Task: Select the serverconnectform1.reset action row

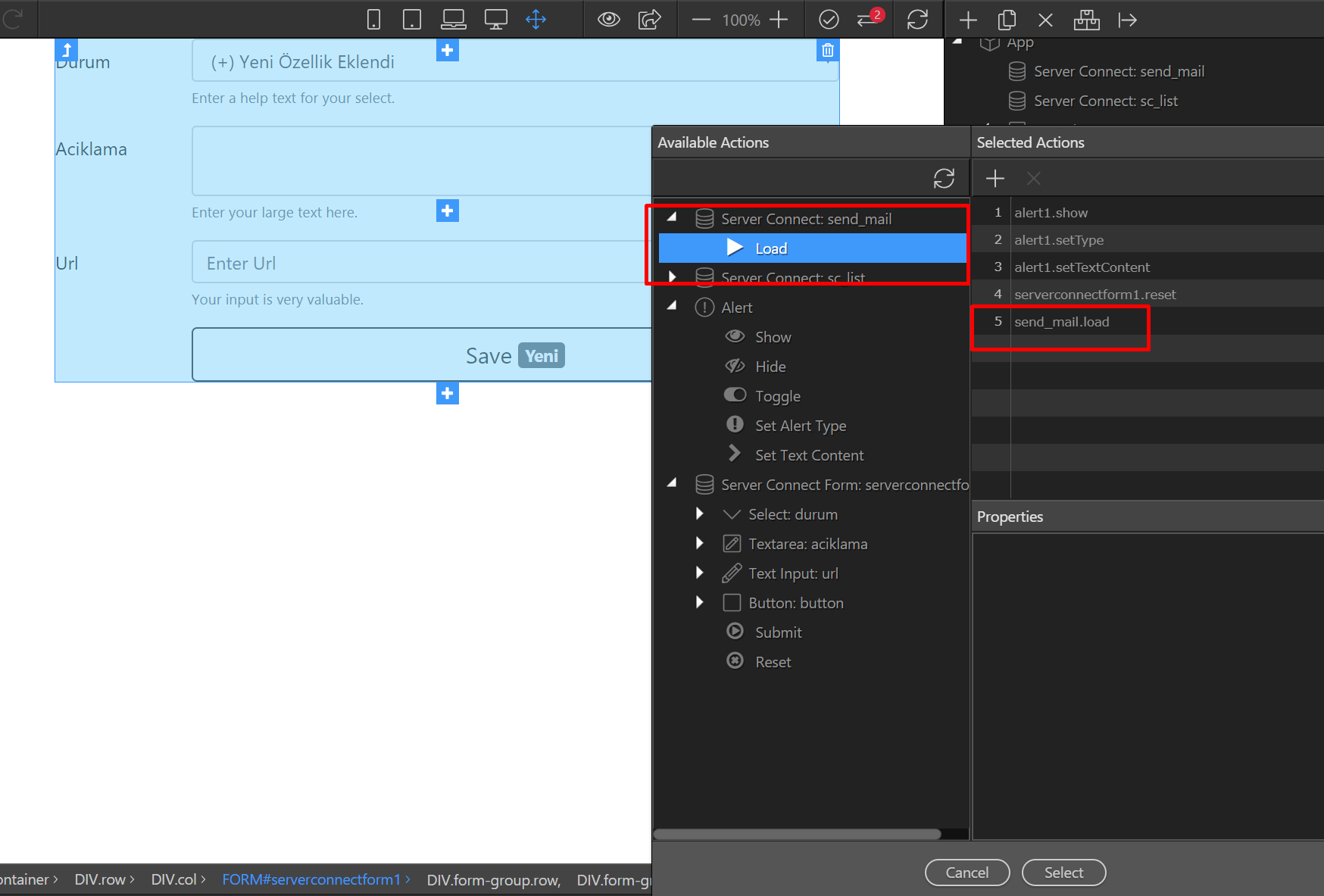Action: [x=1147, y=294]
